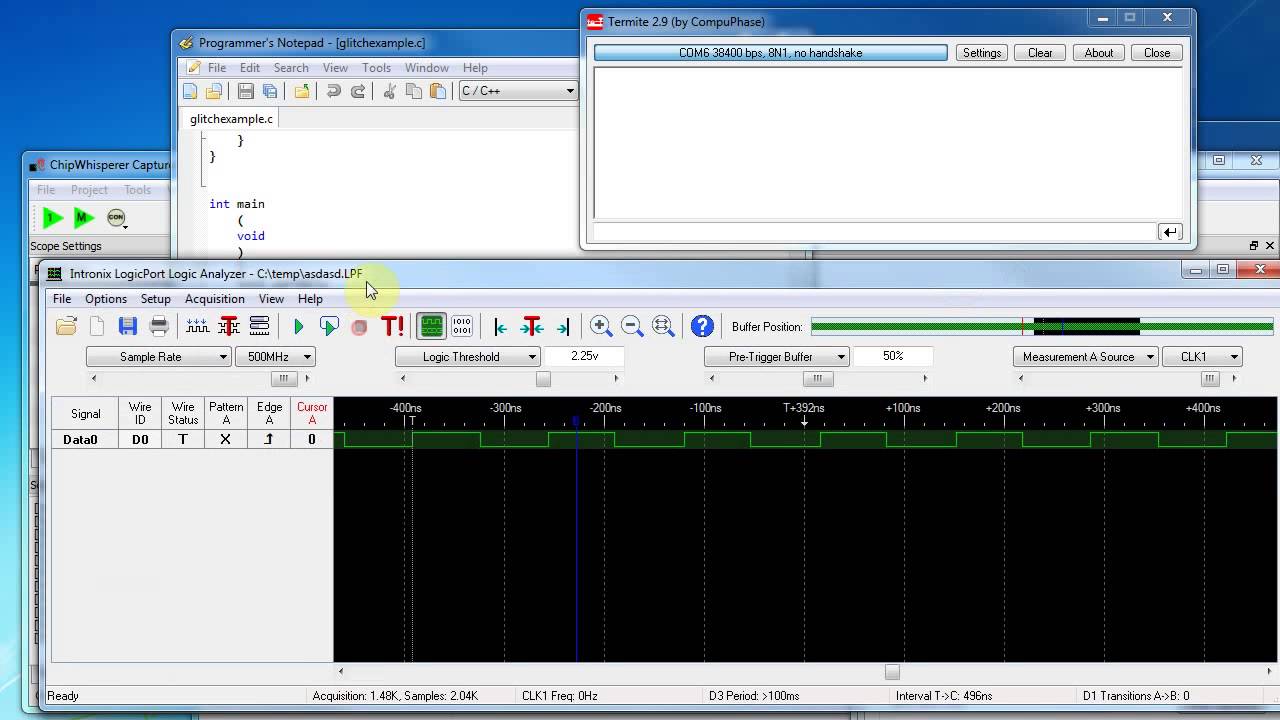This screenshot has width=1280, height=720.
Task: Click New file icon in Programmer's Notepad
Action: [190, 91]
